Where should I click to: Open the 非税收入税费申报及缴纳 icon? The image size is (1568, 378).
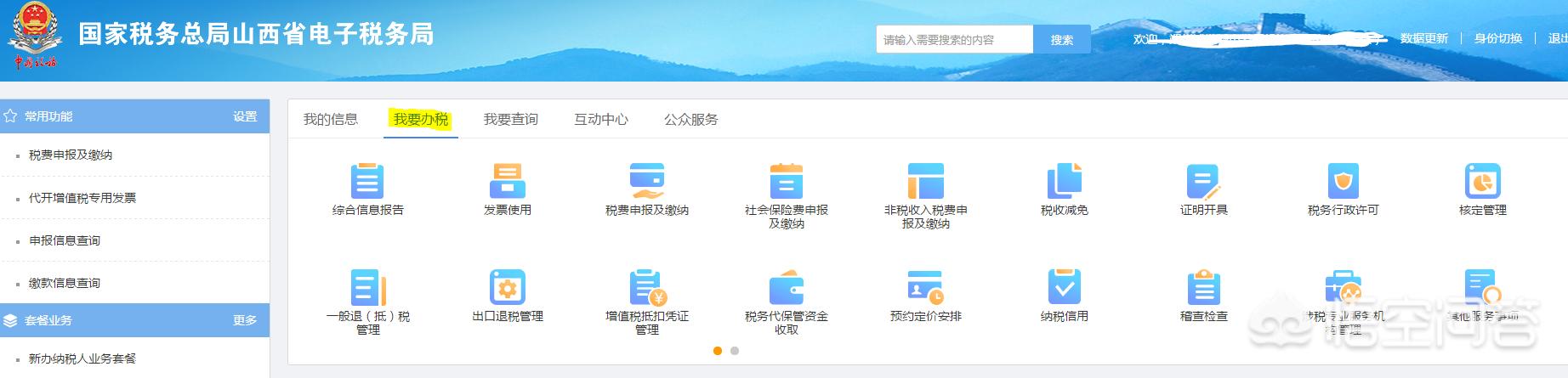tap(926, 181)
